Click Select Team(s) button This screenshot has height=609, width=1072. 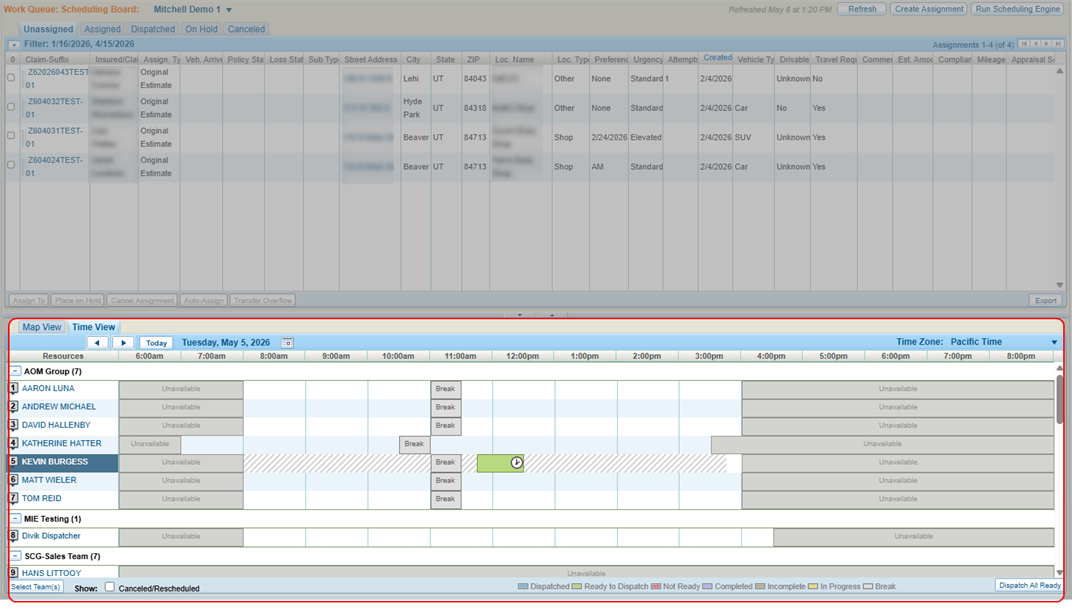tap(36, 587)
